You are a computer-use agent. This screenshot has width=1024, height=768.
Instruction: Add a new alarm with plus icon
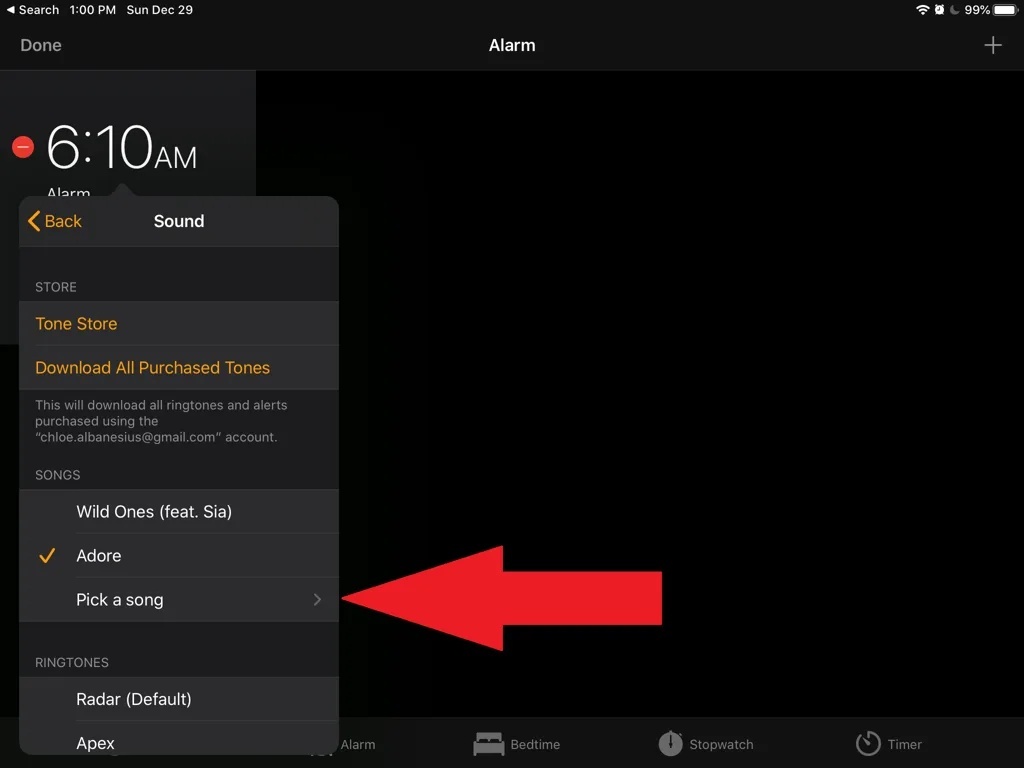coord(993,45)
